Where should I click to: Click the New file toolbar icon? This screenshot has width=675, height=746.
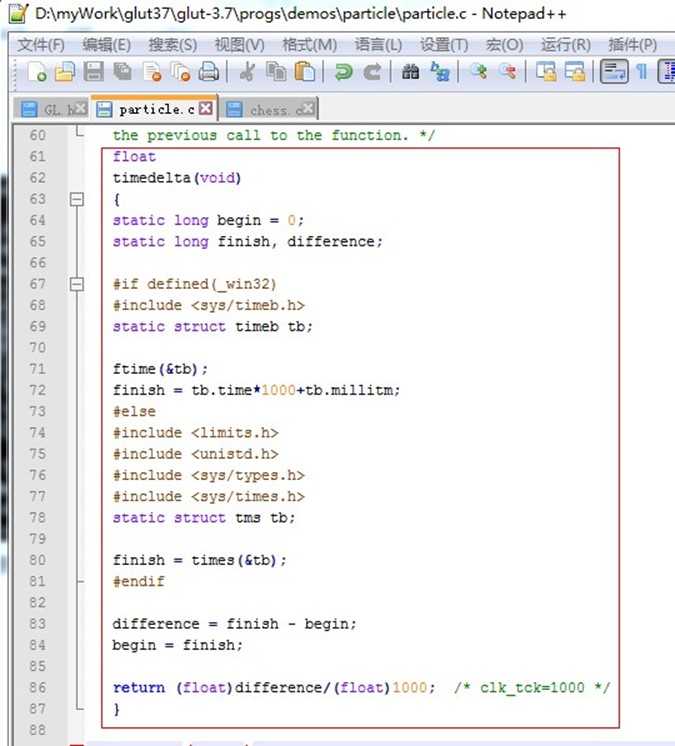point(37,72)
